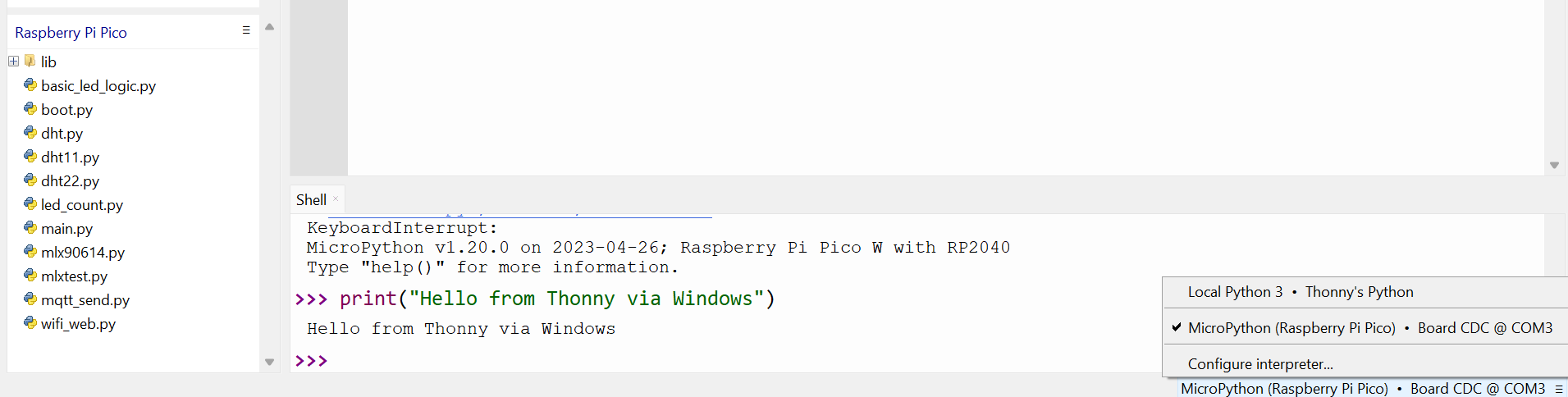
Task: Click the MicroPython interpreter status bar label
Action: 1363,389
